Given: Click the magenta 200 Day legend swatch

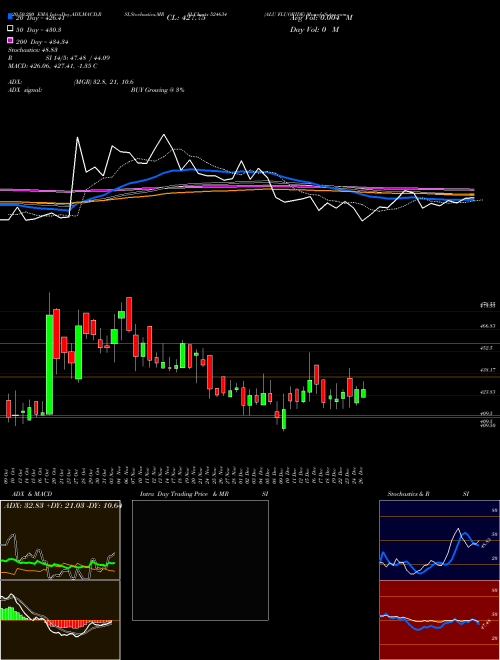Looking at the screenshot, I should (11, 41).
